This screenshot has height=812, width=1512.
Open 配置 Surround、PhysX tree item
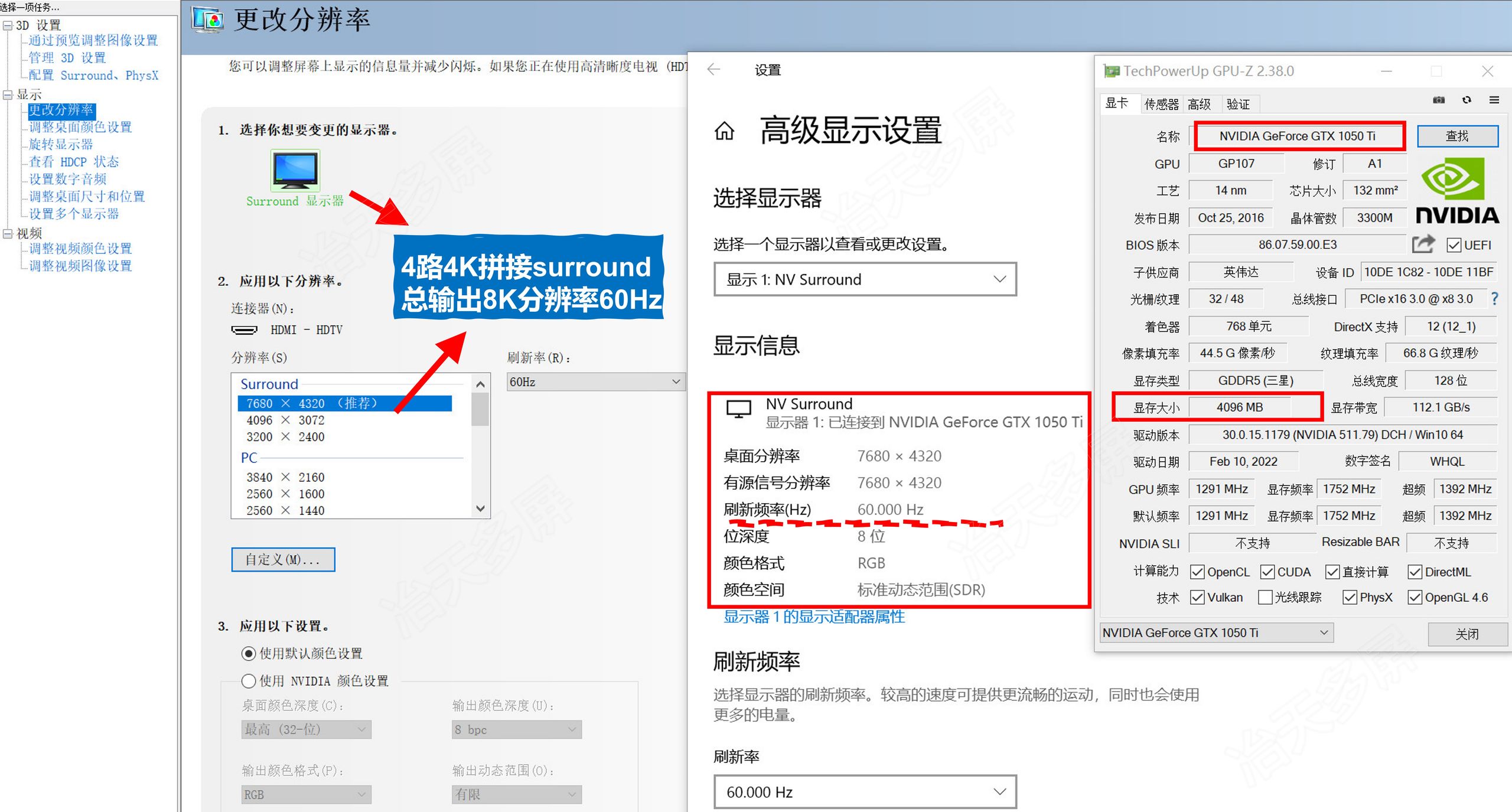[93, 75]
